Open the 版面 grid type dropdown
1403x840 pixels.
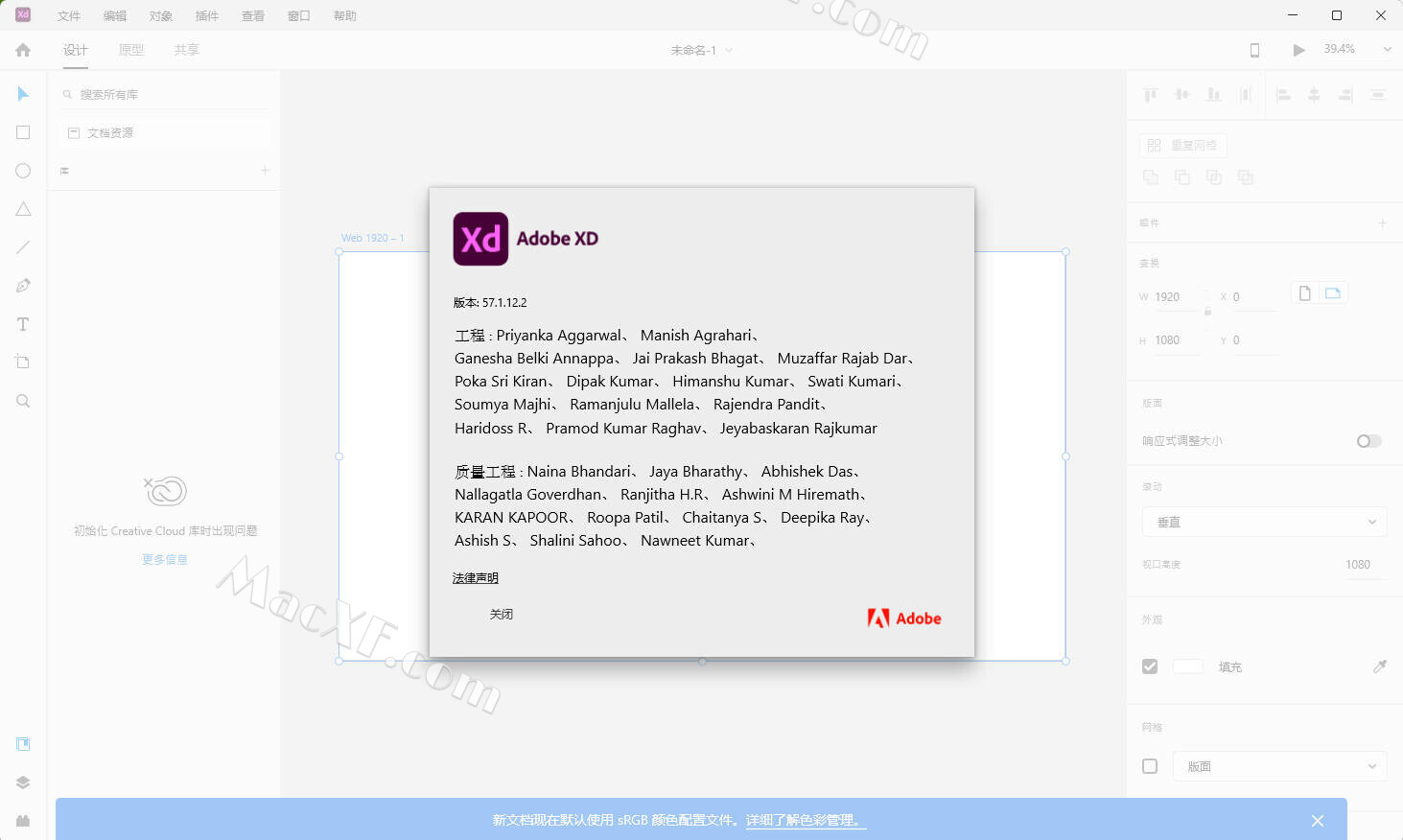pyautogui.click(x=1279, y=766)
